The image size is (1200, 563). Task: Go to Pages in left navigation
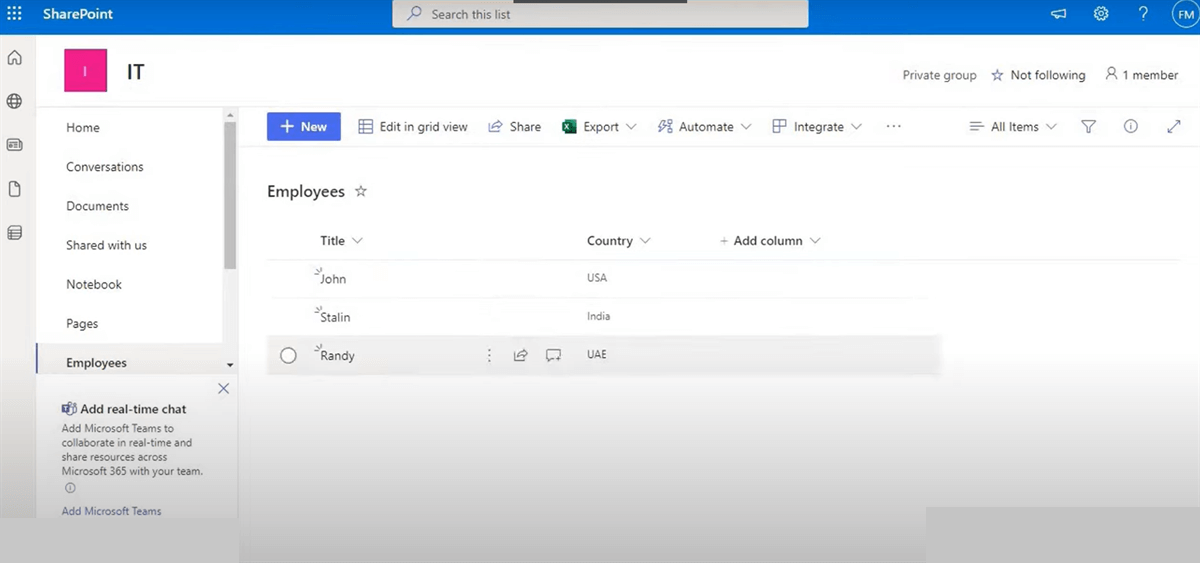click(x=82, y=324)
